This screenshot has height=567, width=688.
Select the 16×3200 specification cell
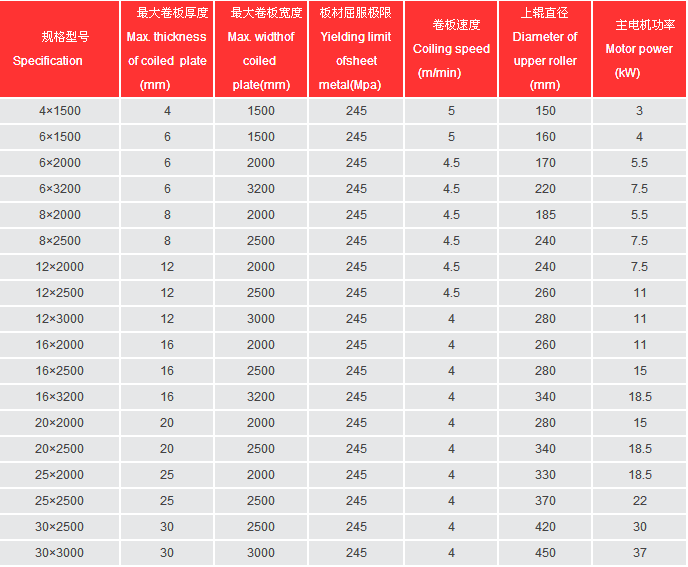click(60, 397)
